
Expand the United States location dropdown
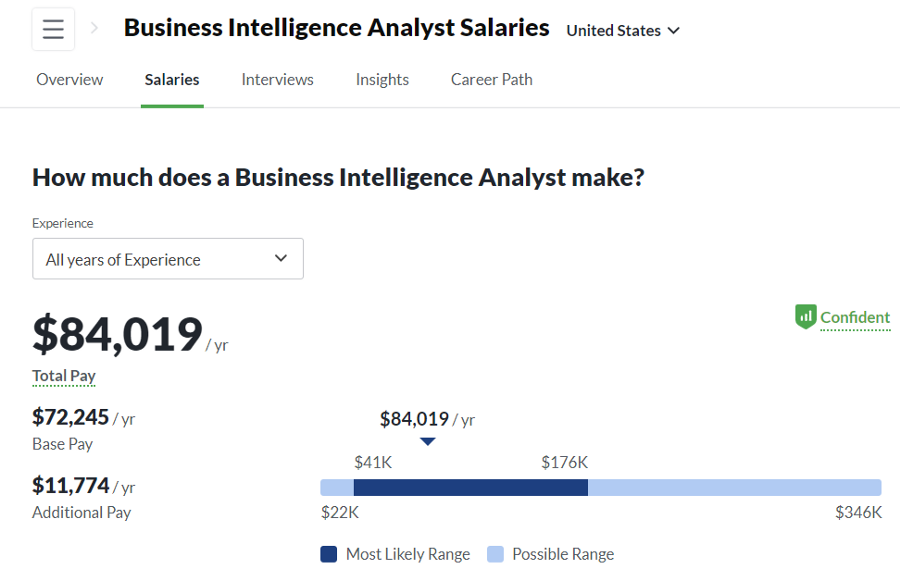[623, 30]
